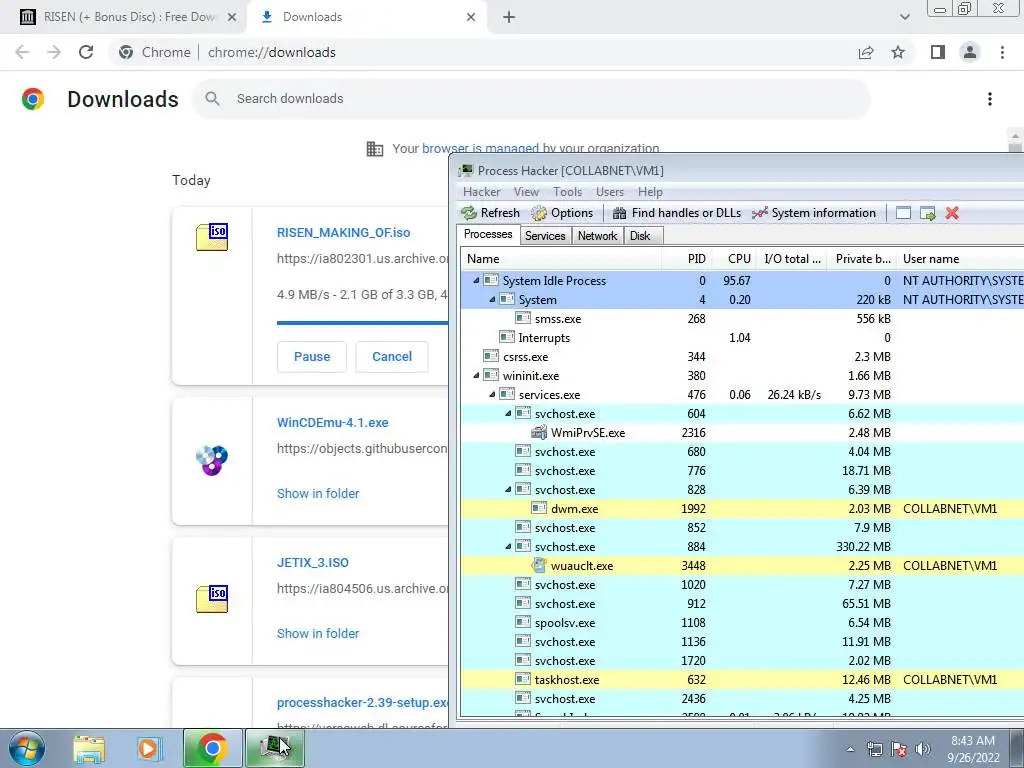Screen dimensions: 1024x768
Task: Collapse svchost.exe PID 604 node
Action: (x=508, y=413)
